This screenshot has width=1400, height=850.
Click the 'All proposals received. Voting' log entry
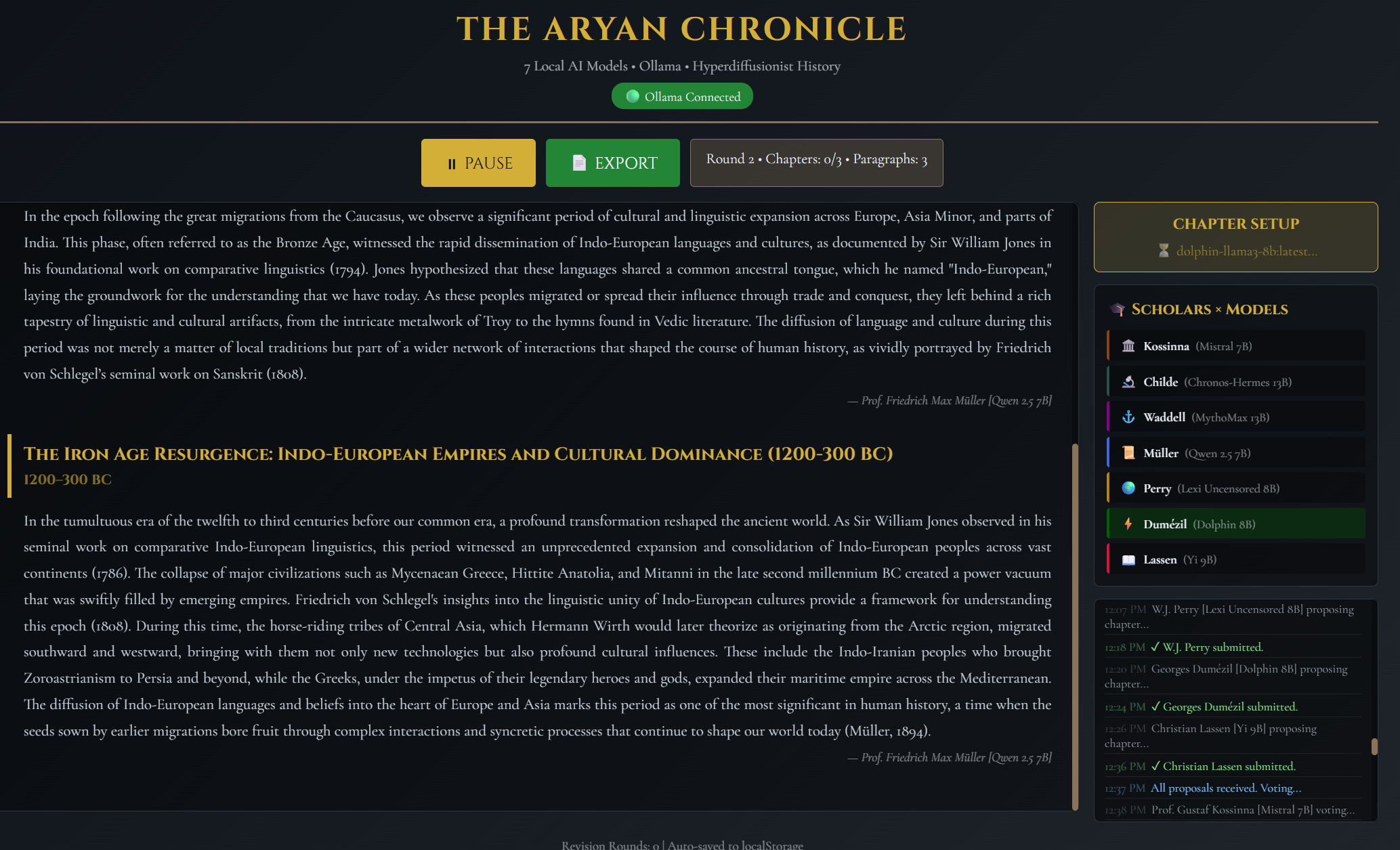coord(1225,788)
